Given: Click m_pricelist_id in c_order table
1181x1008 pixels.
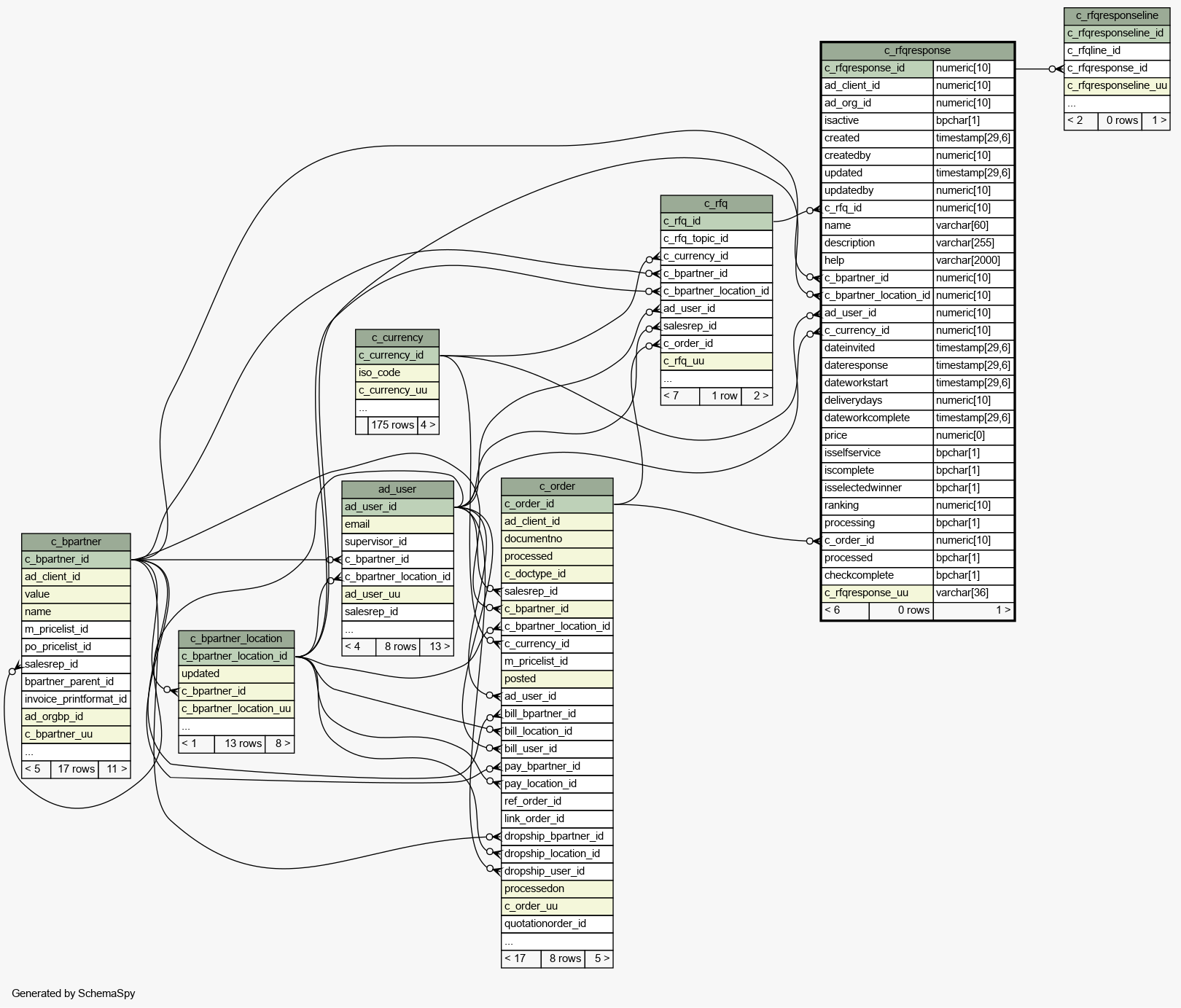Looking at the screenshot, I should [557, 662].
